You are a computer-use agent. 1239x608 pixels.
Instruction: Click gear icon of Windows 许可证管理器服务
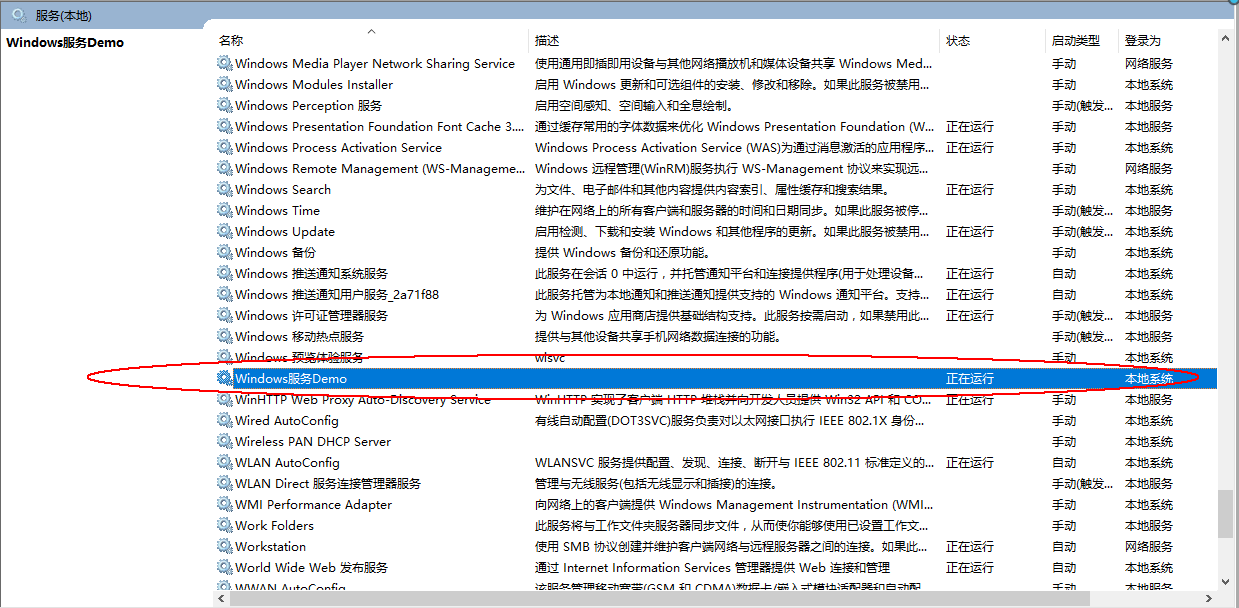pyautogui.click(x=225, y=315)
